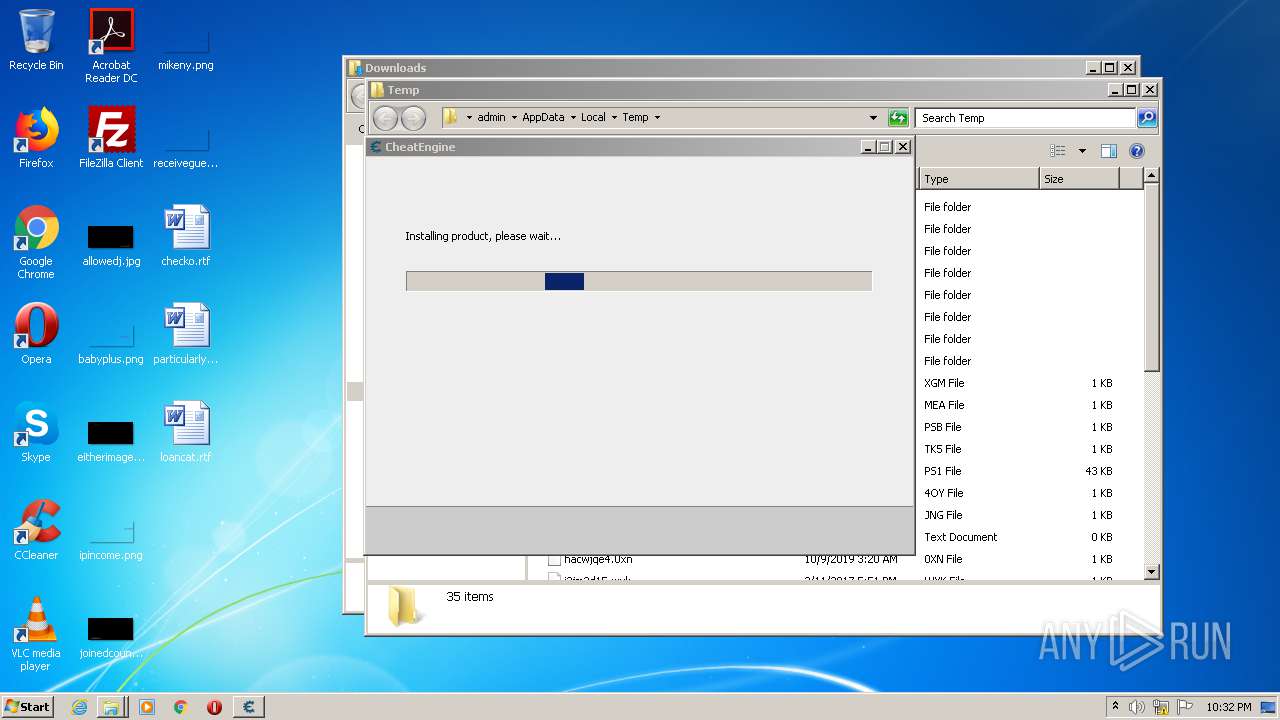1280x720 pixels.
Task: Open checko.rtf document on desktop
Action: pyautogui.click(x=186, y=236)
